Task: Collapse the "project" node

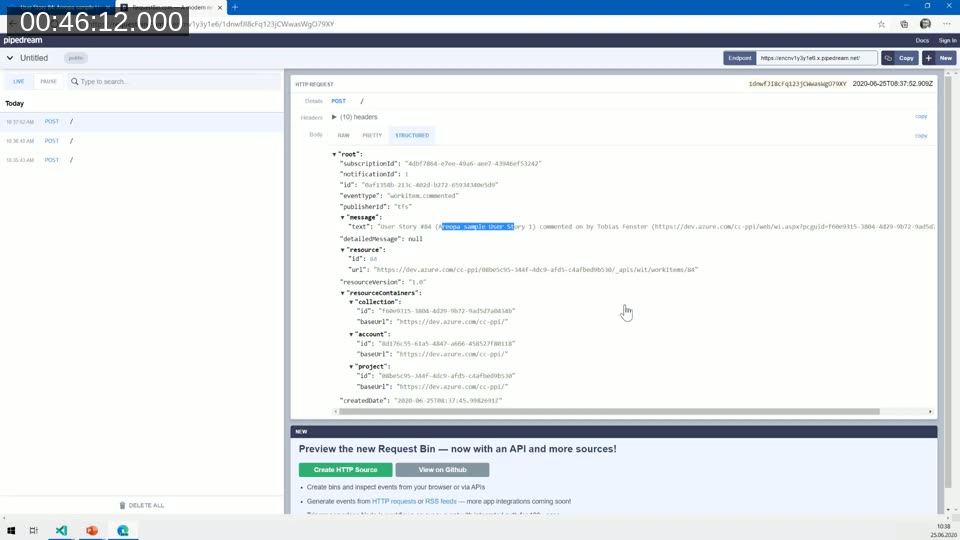Action: tap(351, 367)
